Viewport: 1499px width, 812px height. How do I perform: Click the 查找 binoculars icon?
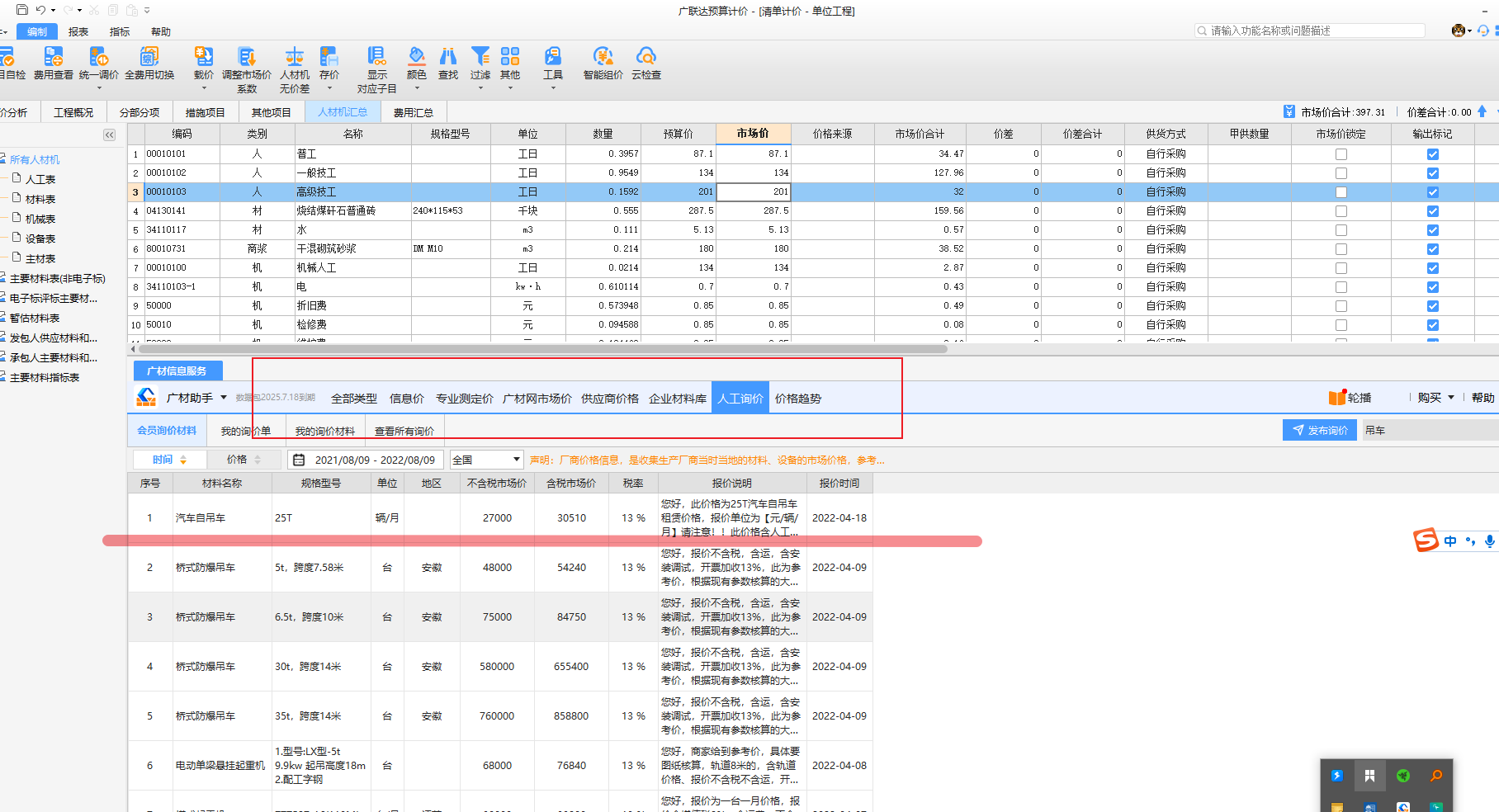click(448, 57)
